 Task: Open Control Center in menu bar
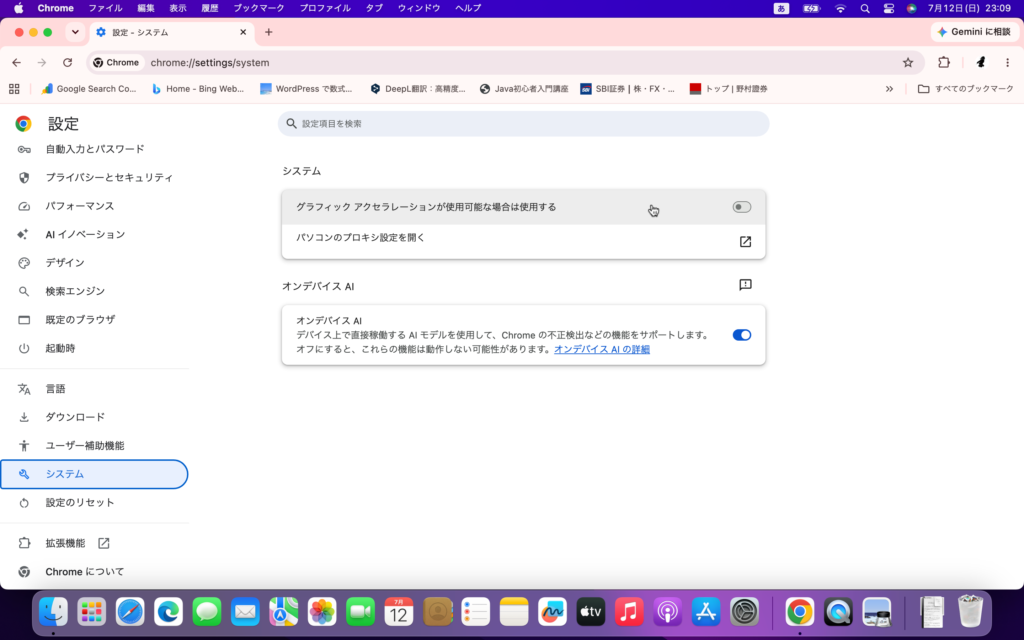[888, 8]
